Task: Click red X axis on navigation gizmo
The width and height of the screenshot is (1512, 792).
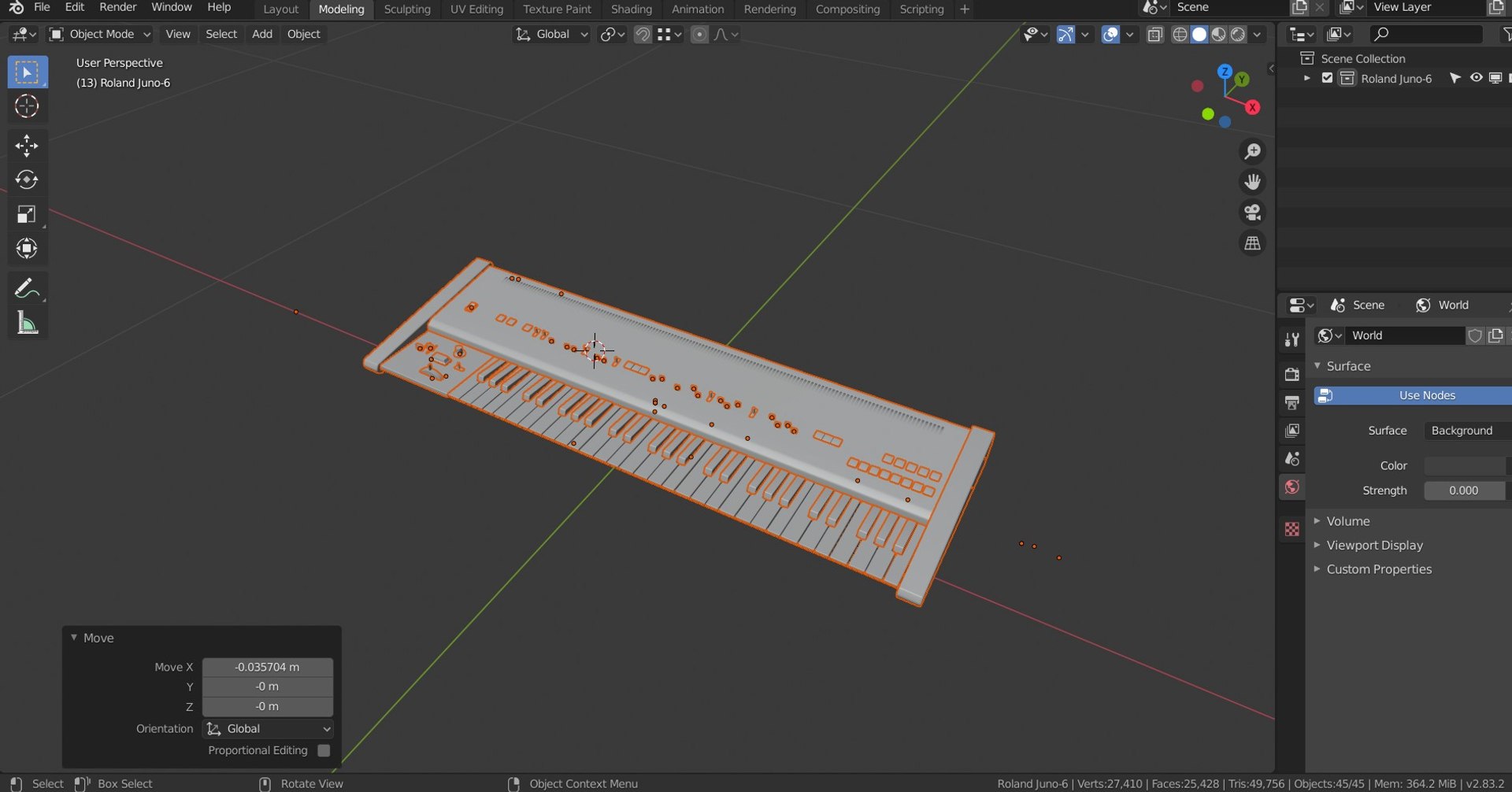Action: click(x=1252, y=107)
